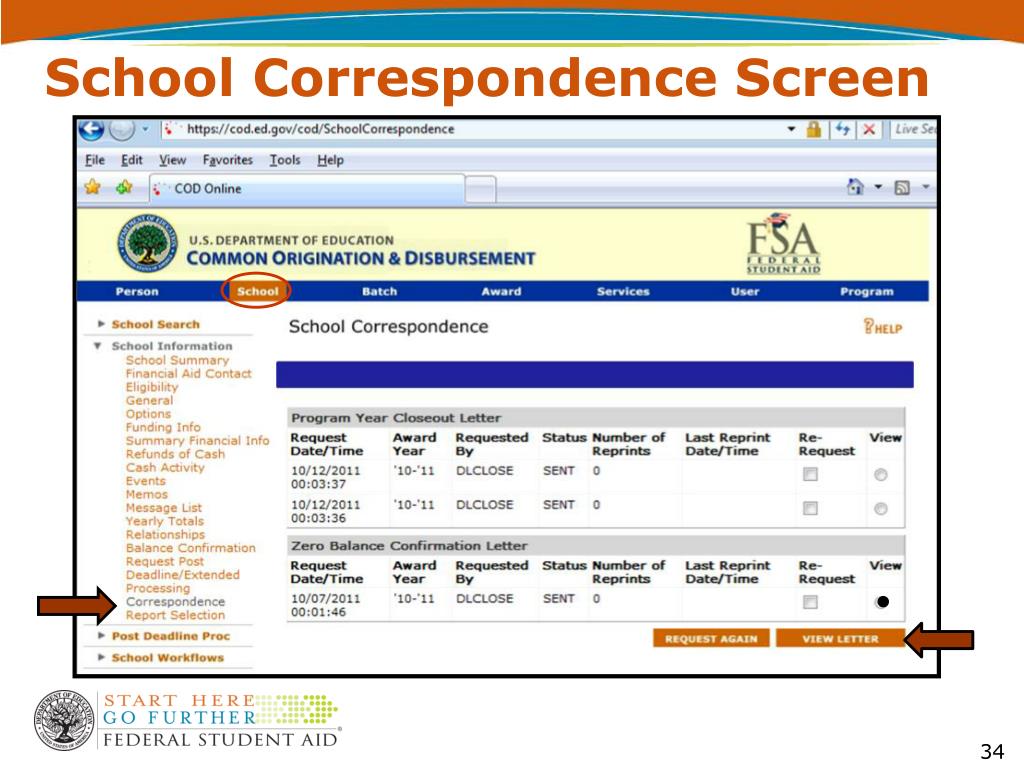Click the browser Forward arrow button

click(x=122, y=129)
